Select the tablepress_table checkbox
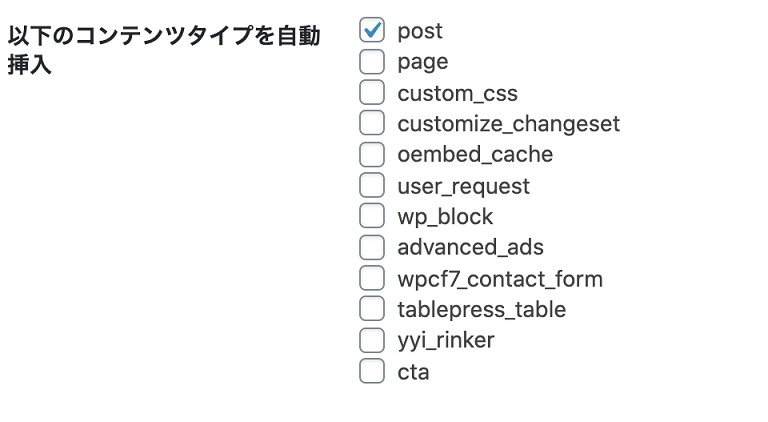Image resolution: width=768 pixels, height=422 pixels. 372,309
